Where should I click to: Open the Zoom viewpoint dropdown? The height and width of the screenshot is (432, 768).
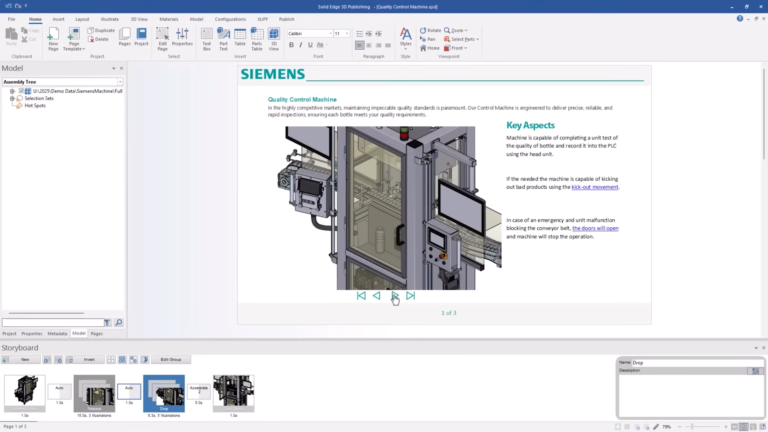456,30
